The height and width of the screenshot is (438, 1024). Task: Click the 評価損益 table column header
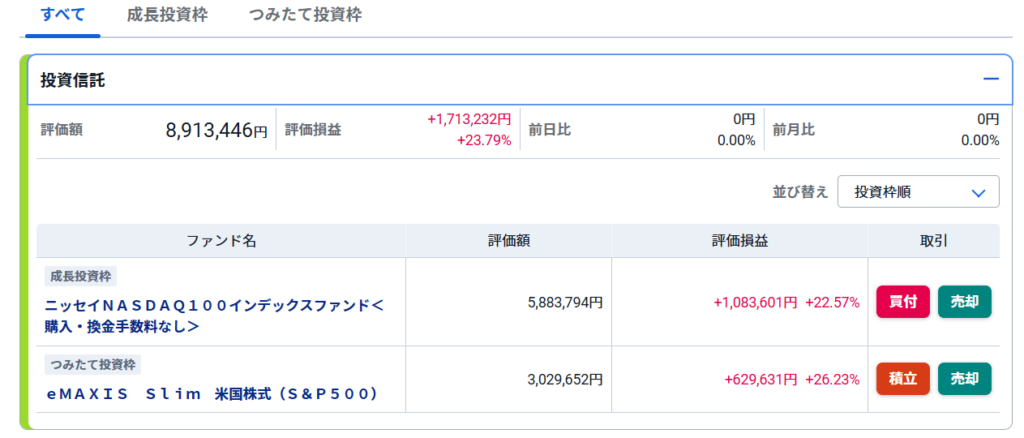pyautogui.click(x=739, y=241)
